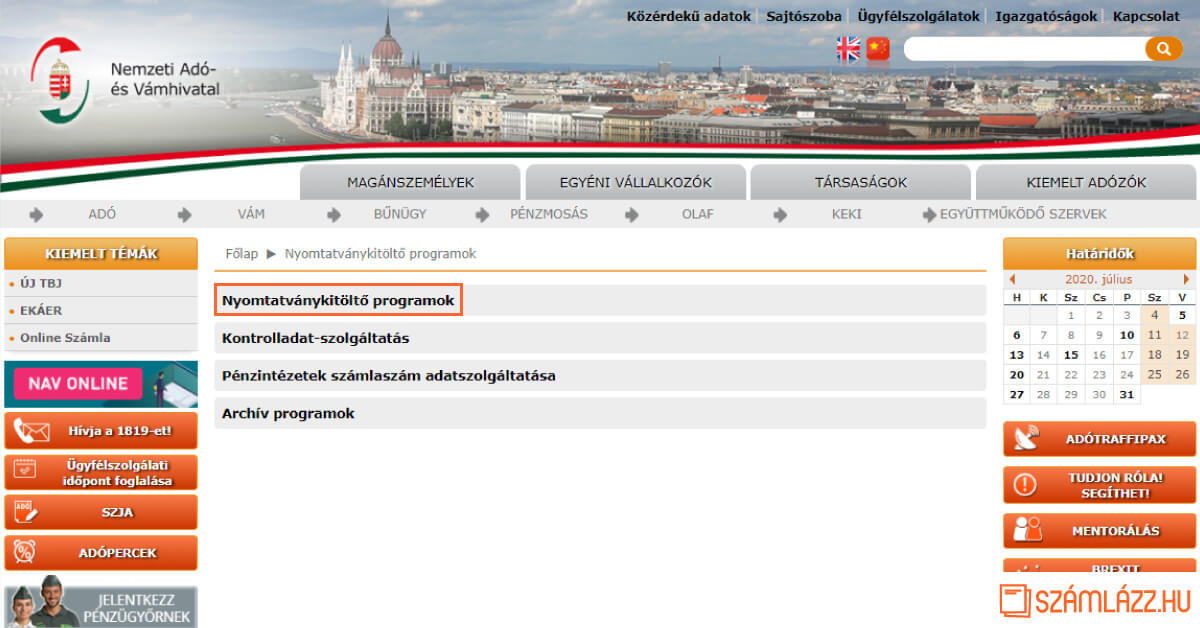This screenshot has width=1200, height=628.
Task: Click the NAV logo emblem
Action: [x=60, y=81]
